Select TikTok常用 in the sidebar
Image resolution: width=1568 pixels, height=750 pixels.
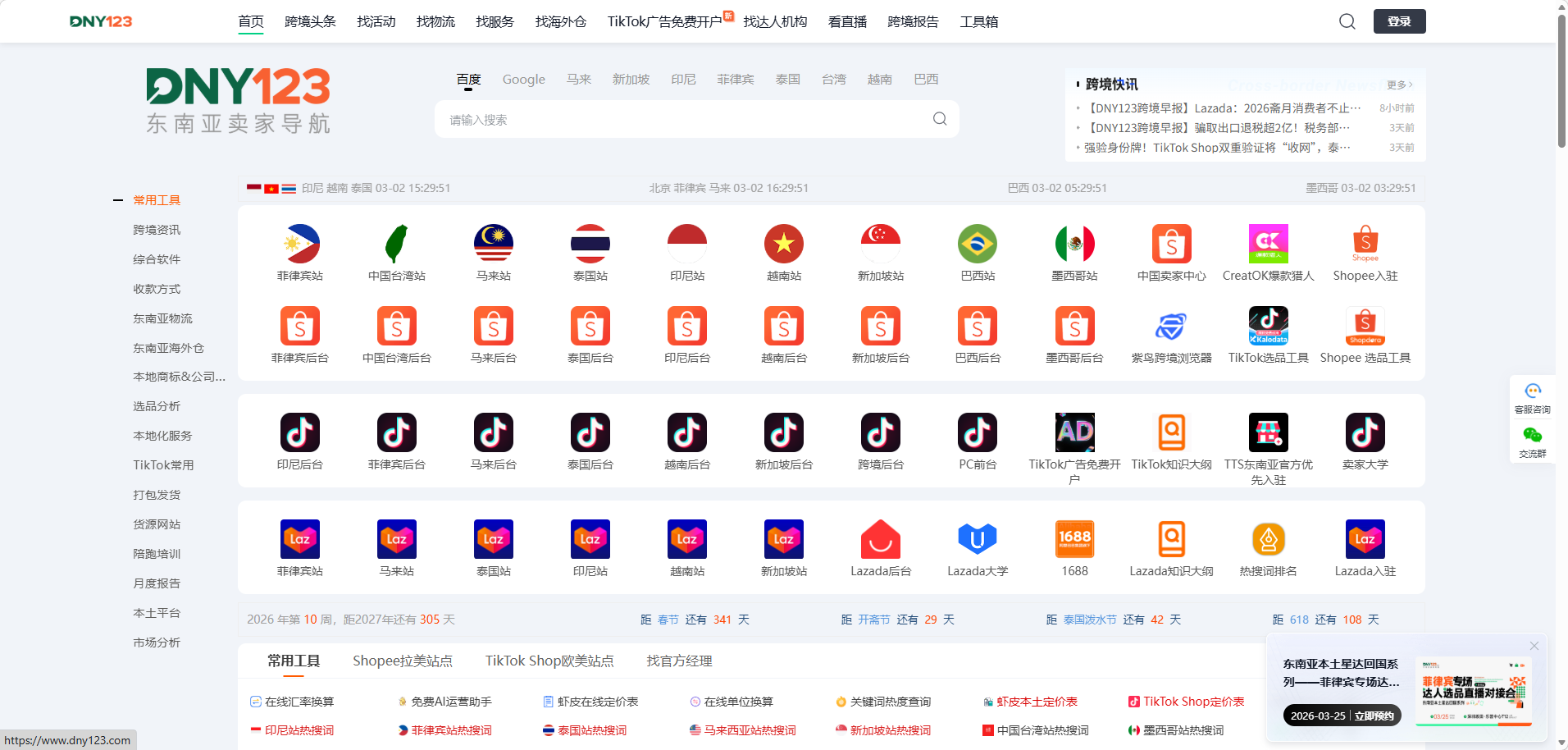(163, 465)
